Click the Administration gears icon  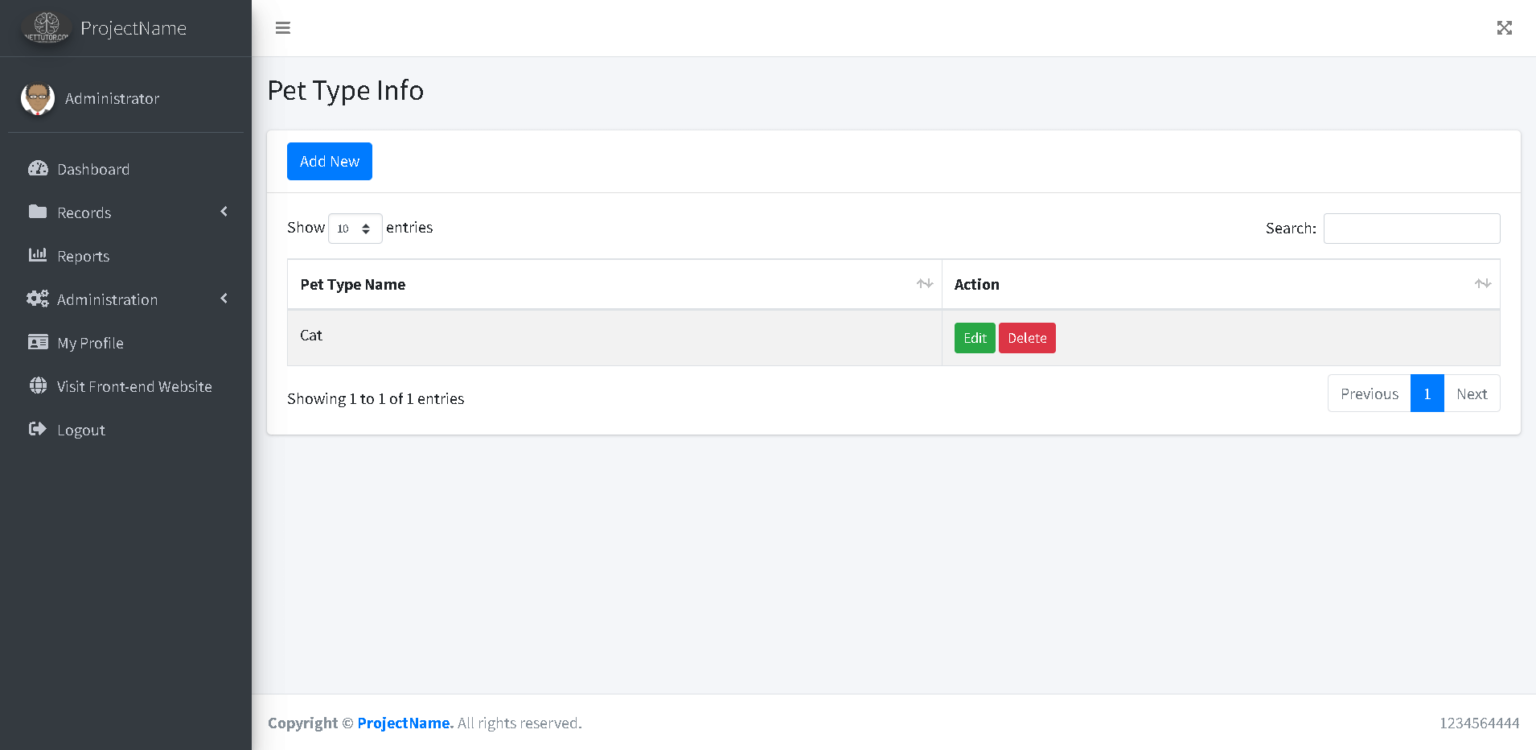37,299
